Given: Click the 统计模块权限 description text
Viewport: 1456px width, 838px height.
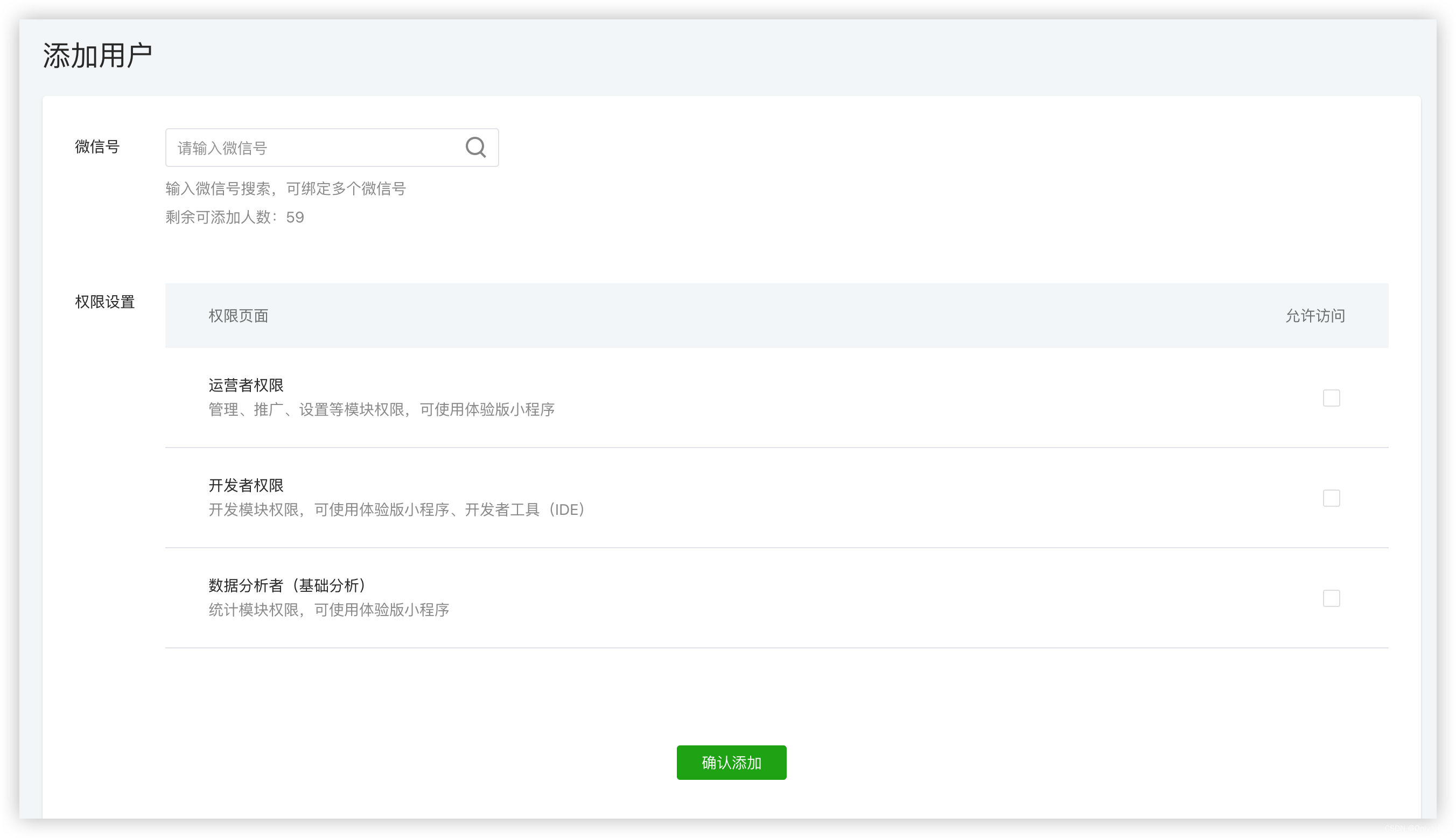Looking at the screenshot, I should pyautogui.click(x=328, y=610).
